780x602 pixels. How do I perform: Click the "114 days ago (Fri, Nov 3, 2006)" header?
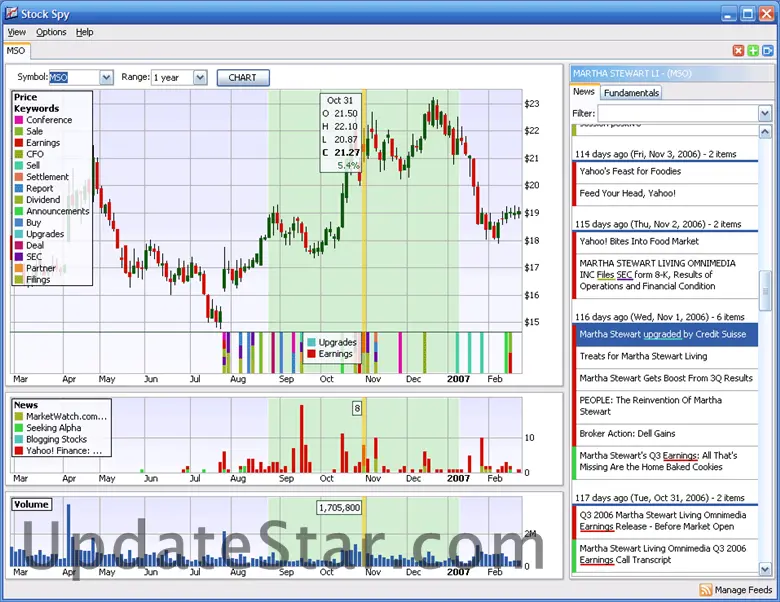point(656,154)
